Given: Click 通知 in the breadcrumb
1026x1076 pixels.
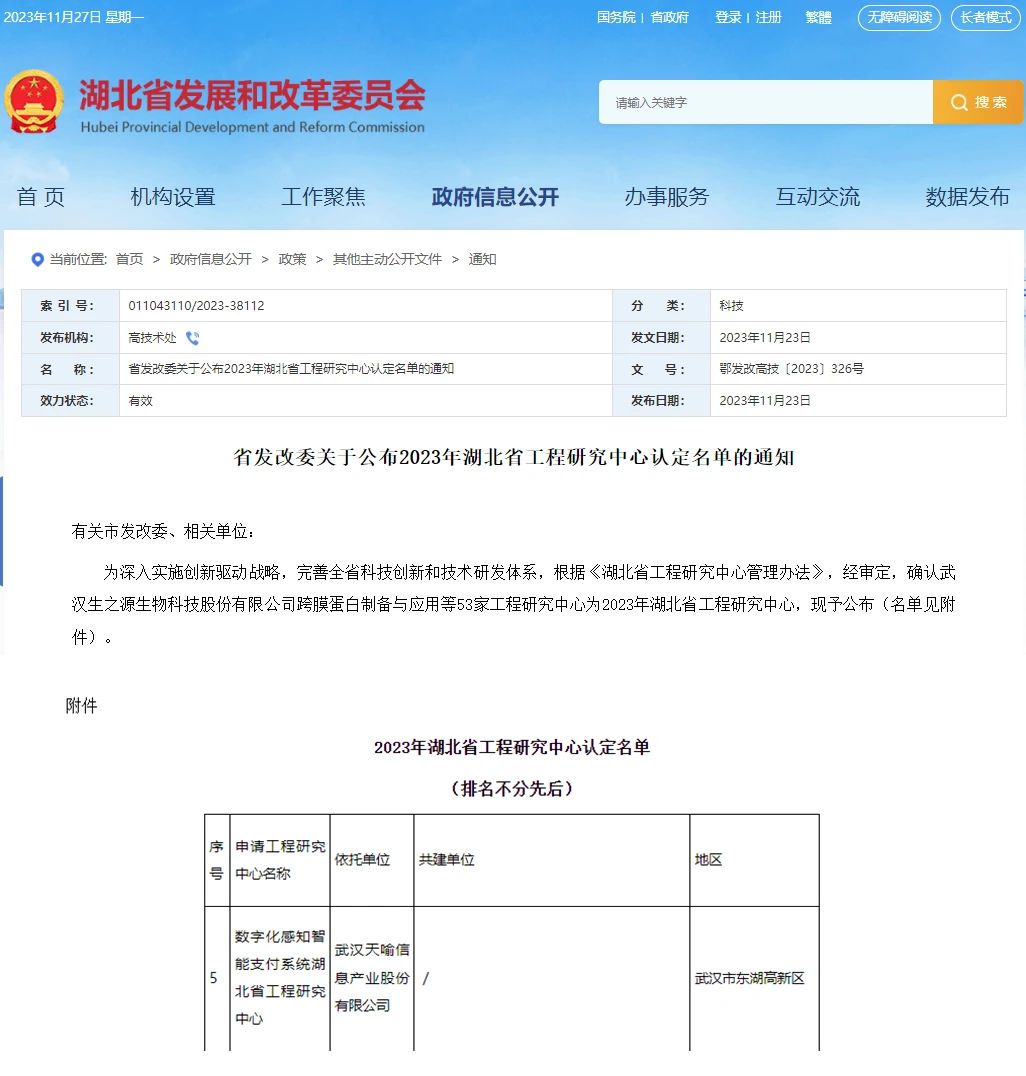Looking at the screenshot, I should click(x=482, y=259).
